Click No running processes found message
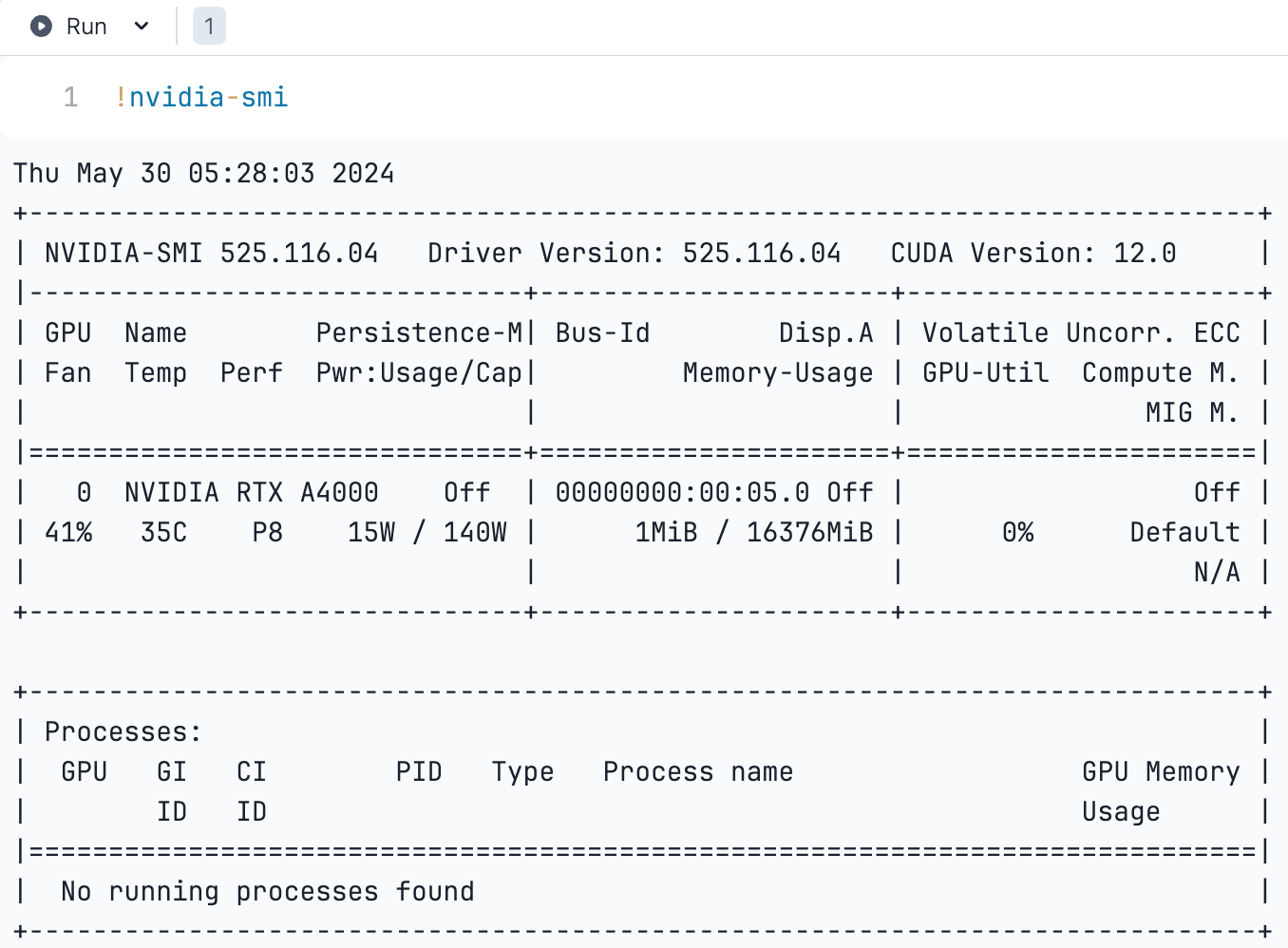 [x=267, y=891]
